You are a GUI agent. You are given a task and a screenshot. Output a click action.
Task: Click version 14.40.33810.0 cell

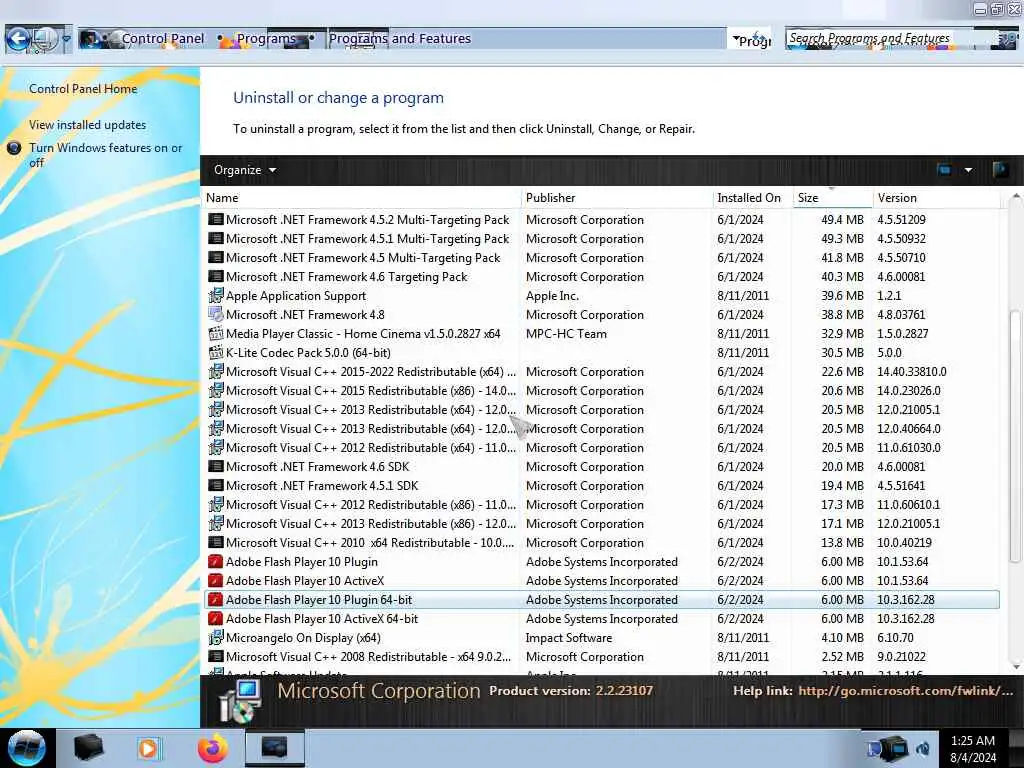(912, 372)
